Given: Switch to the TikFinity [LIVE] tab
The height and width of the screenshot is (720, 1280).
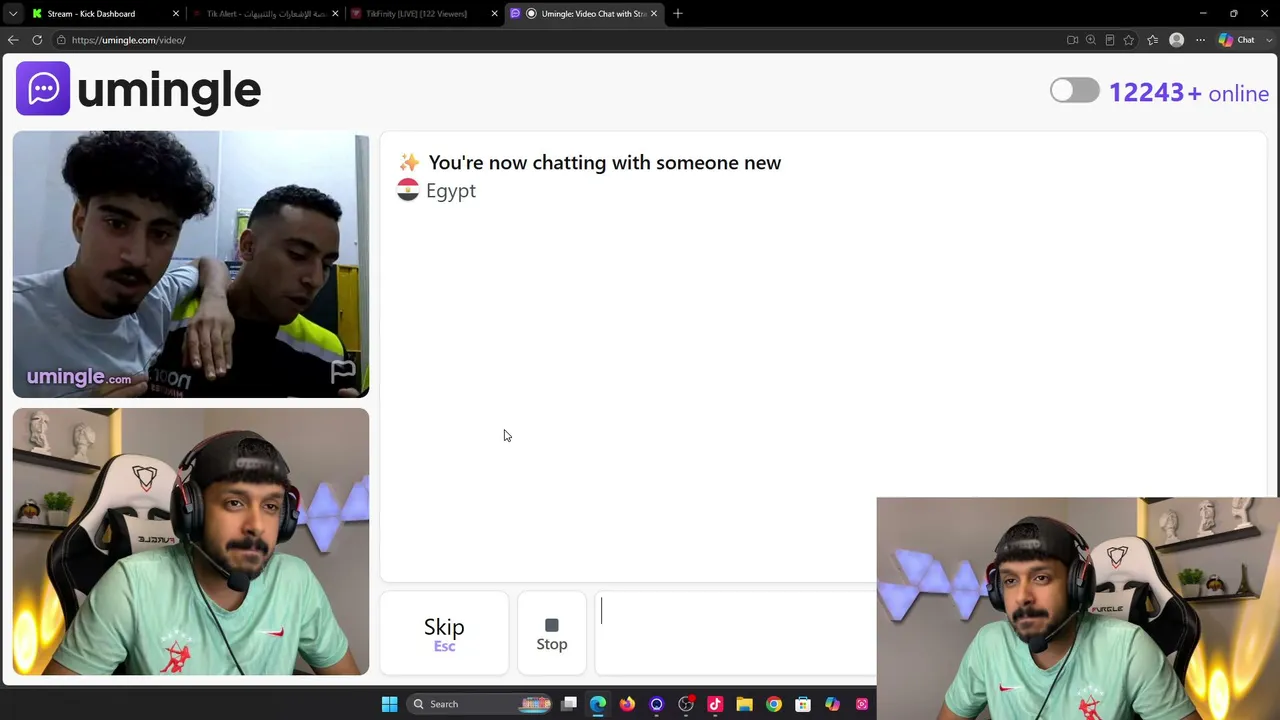Looking at the screenshot, I should pos(424,13).
